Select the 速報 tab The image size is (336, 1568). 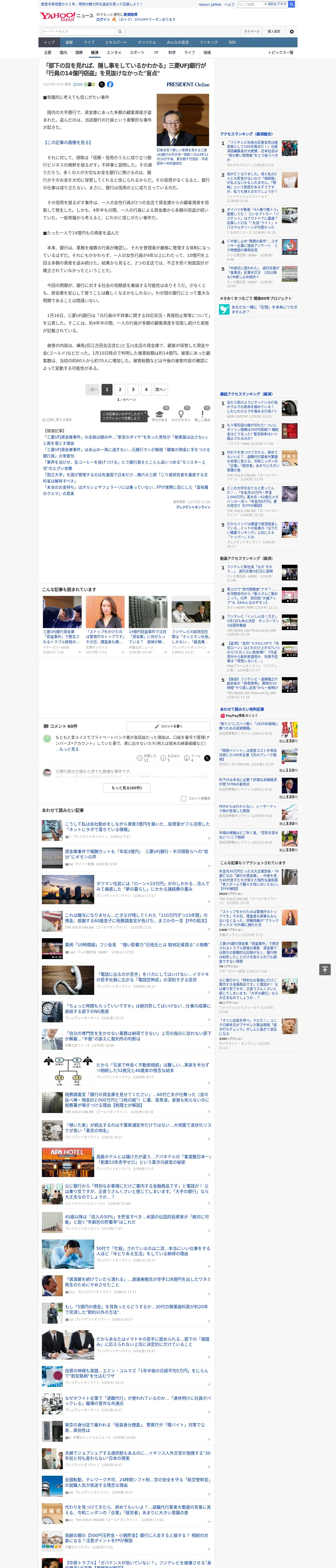(69, 42)
